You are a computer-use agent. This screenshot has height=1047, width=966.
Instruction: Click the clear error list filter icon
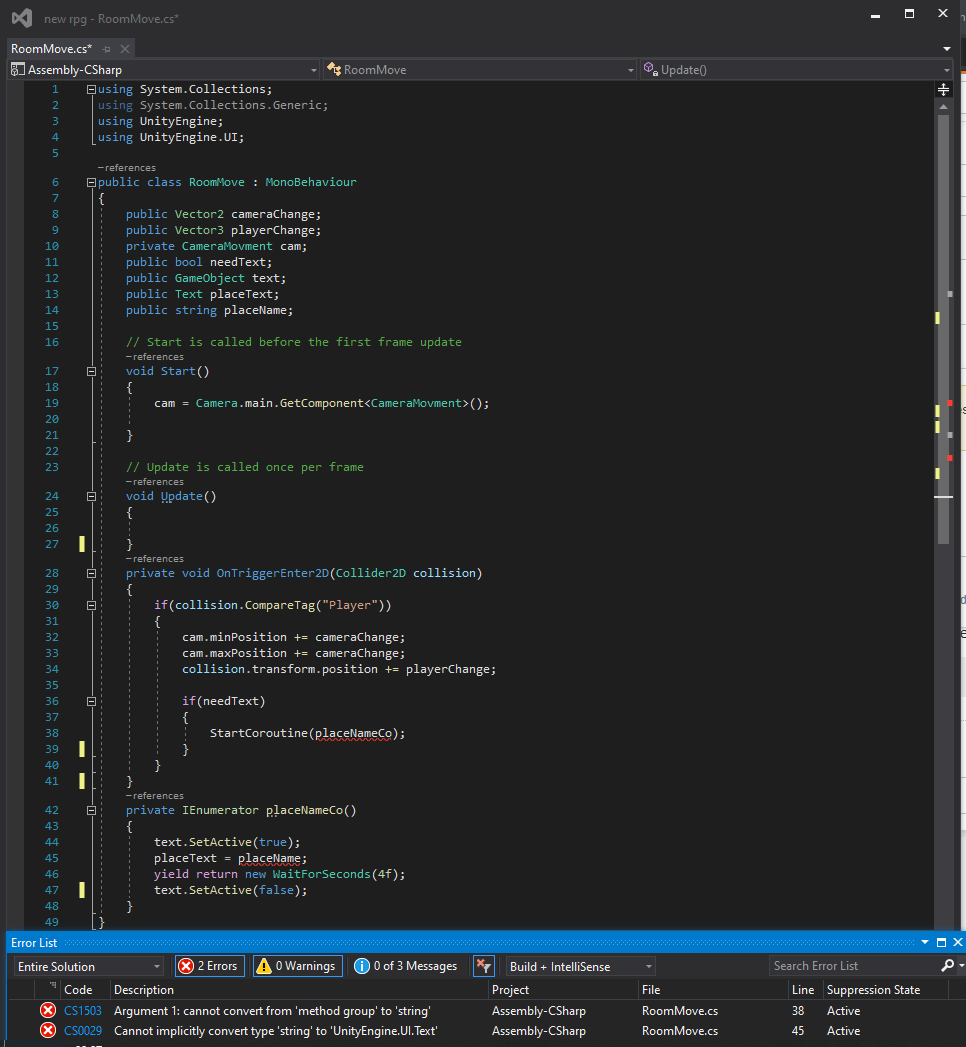[483, 966]
